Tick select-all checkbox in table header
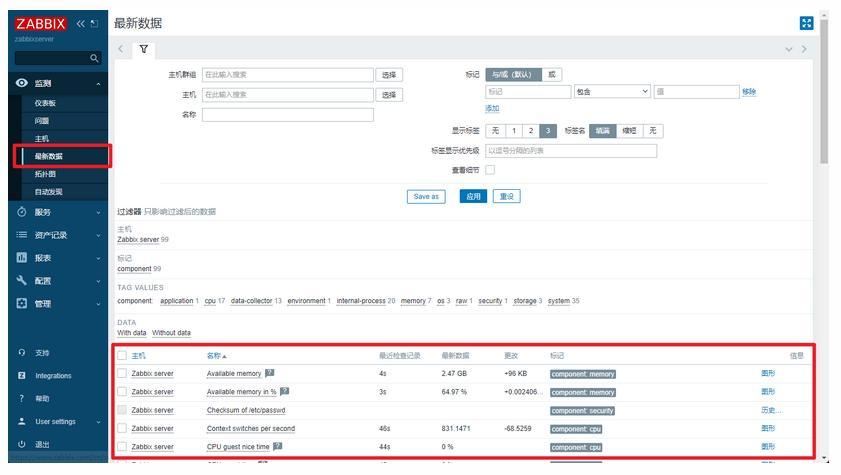 click(122, 355)
